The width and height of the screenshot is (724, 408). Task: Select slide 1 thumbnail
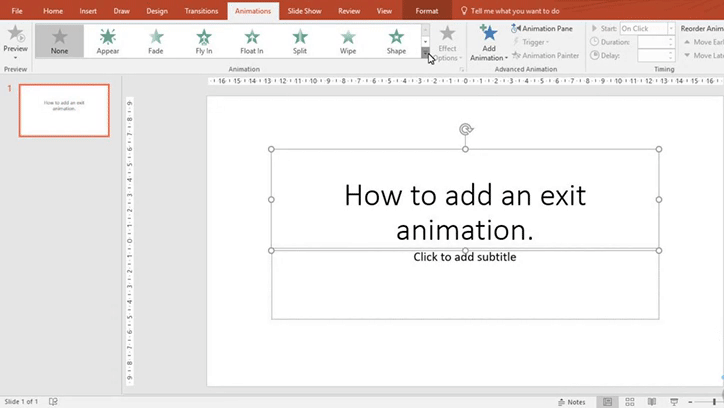[64, 110]
